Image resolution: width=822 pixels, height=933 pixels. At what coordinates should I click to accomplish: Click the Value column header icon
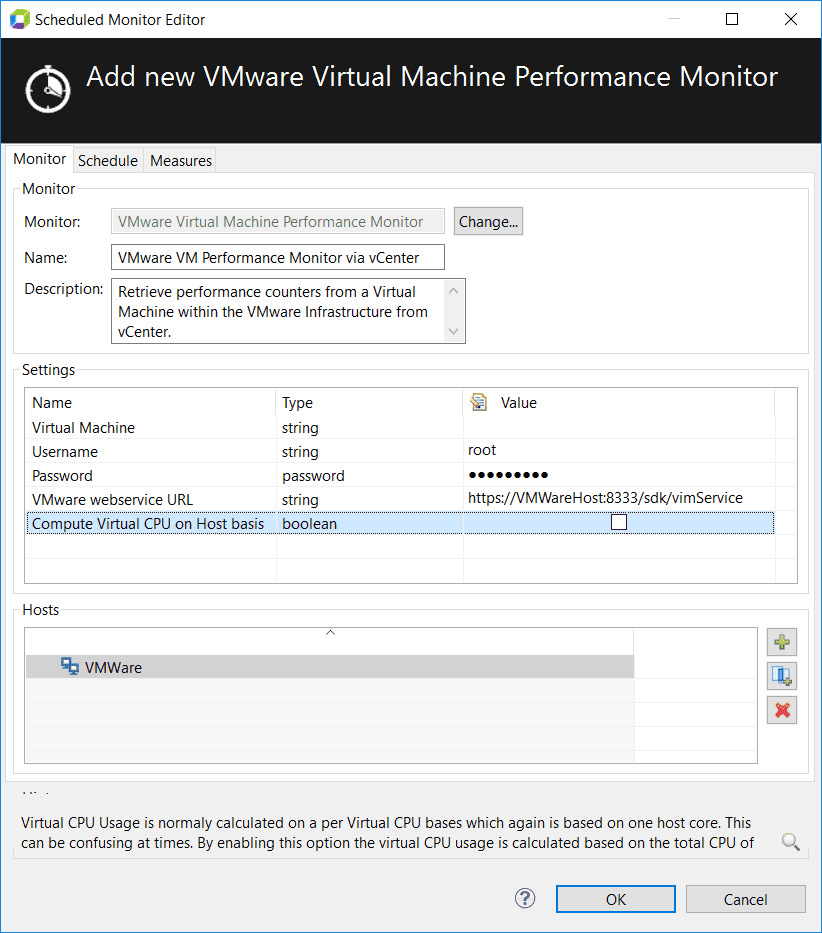[479, 402]
